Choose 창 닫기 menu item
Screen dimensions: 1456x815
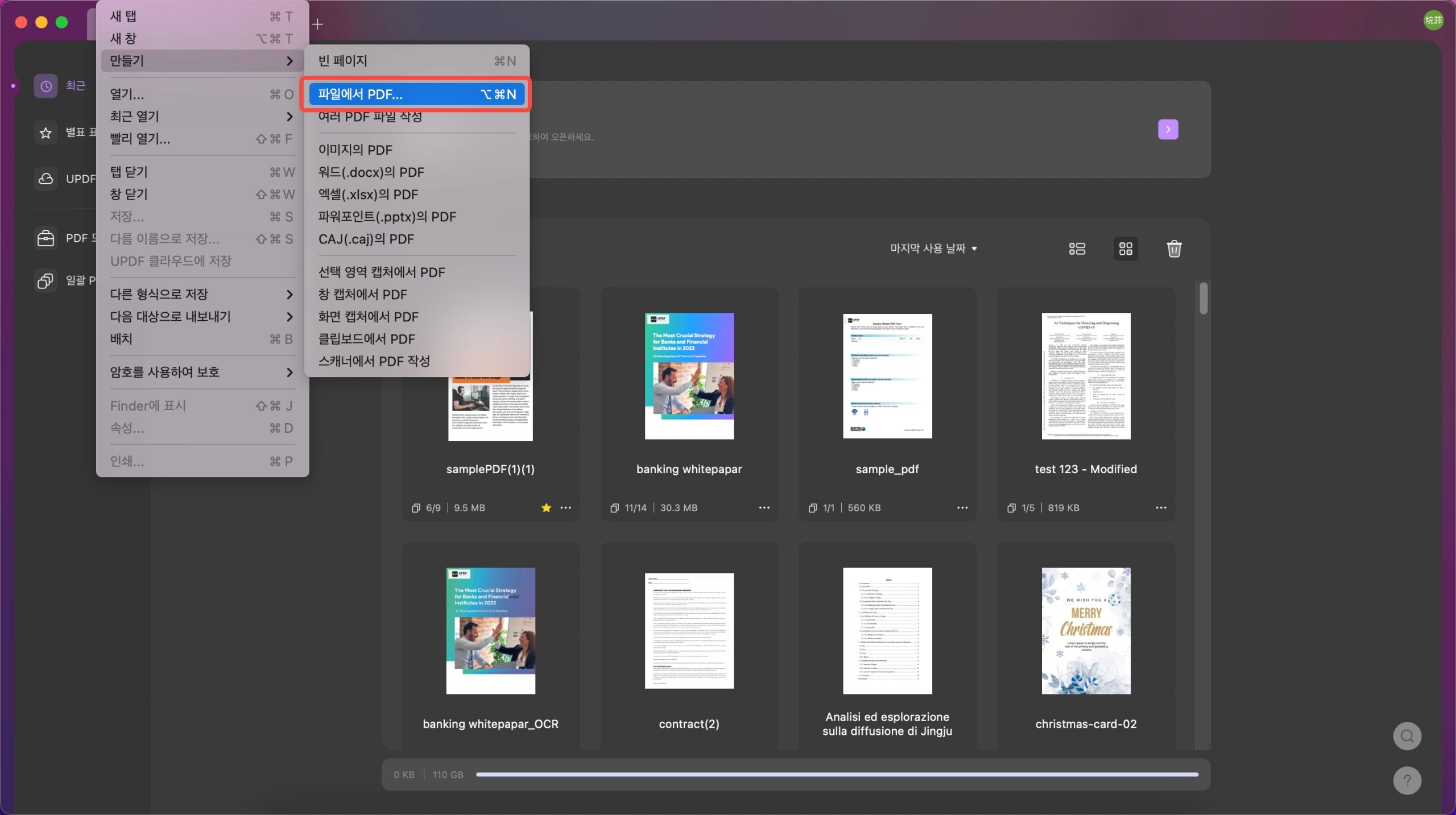(202, 195)
